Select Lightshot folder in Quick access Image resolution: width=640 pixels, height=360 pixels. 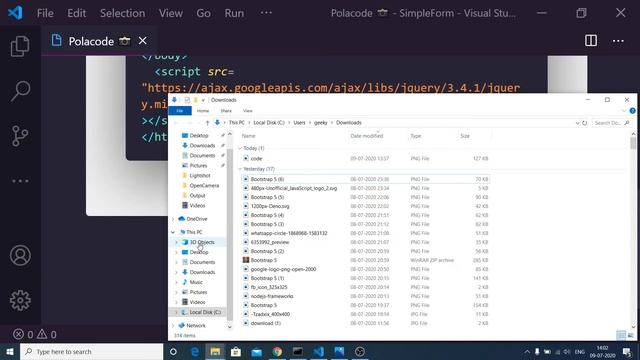(x=200, y=176)
